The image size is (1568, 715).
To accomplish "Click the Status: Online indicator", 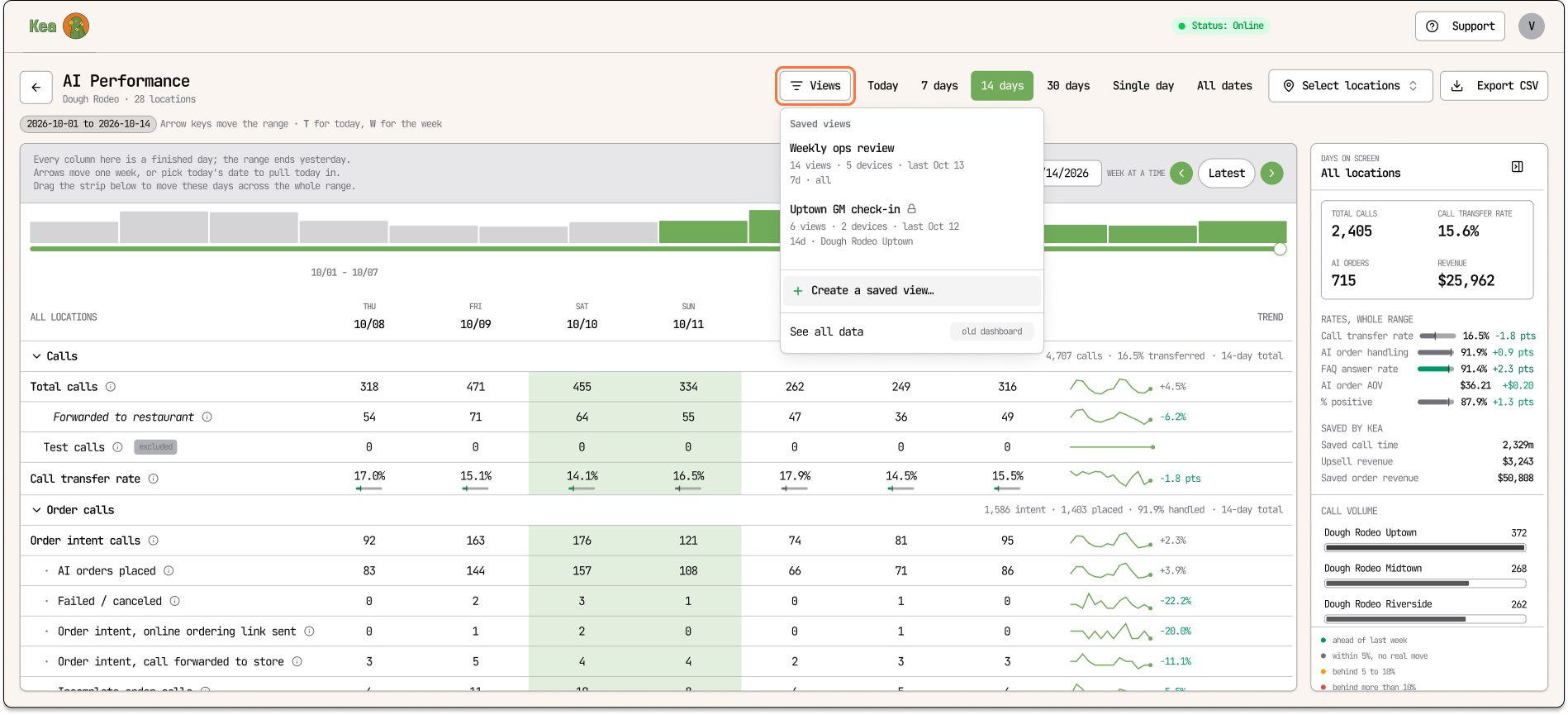I will [x=1220, y=26].
